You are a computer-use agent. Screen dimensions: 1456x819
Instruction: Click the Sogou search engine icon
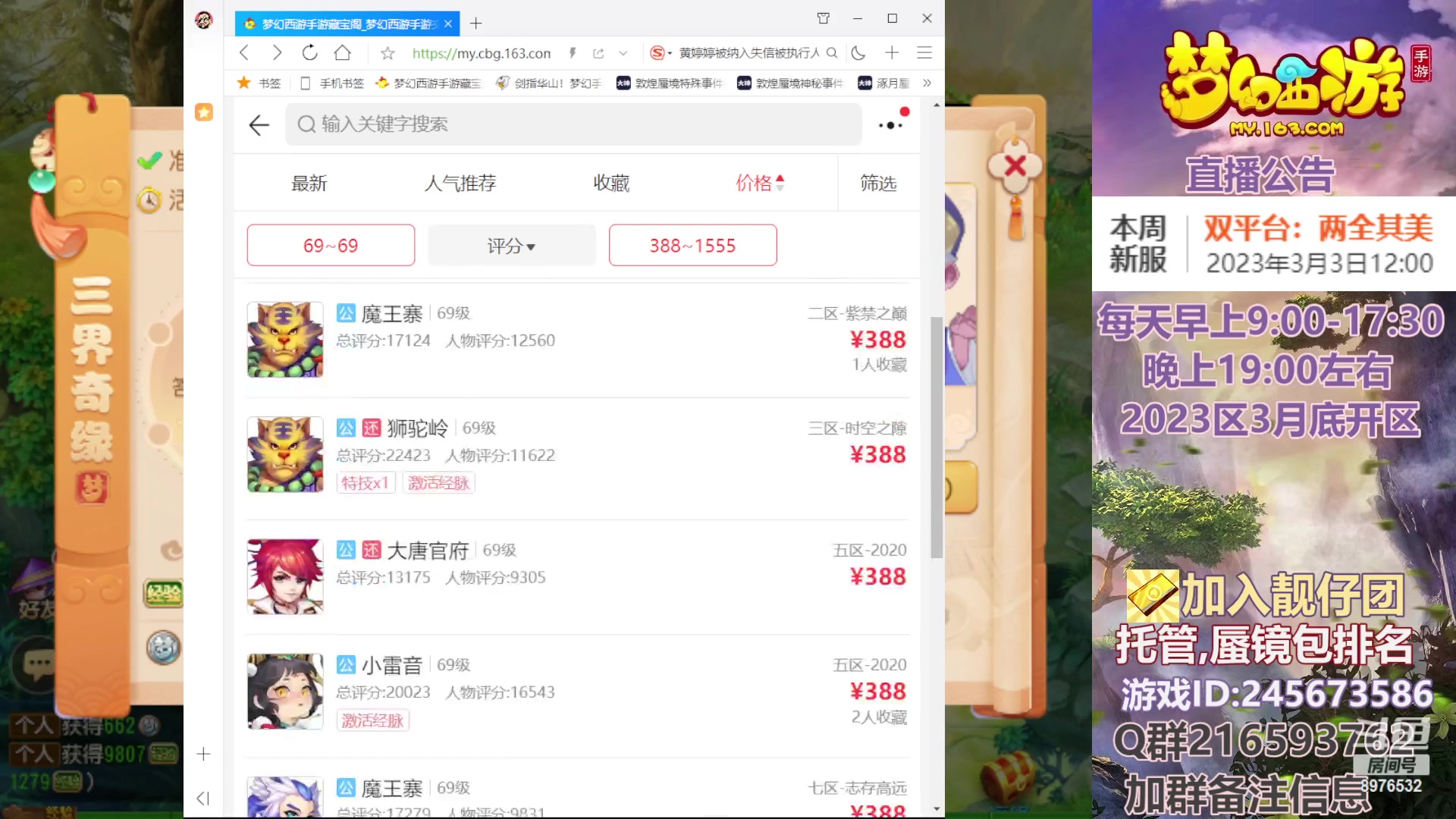(x=657, y=52)
